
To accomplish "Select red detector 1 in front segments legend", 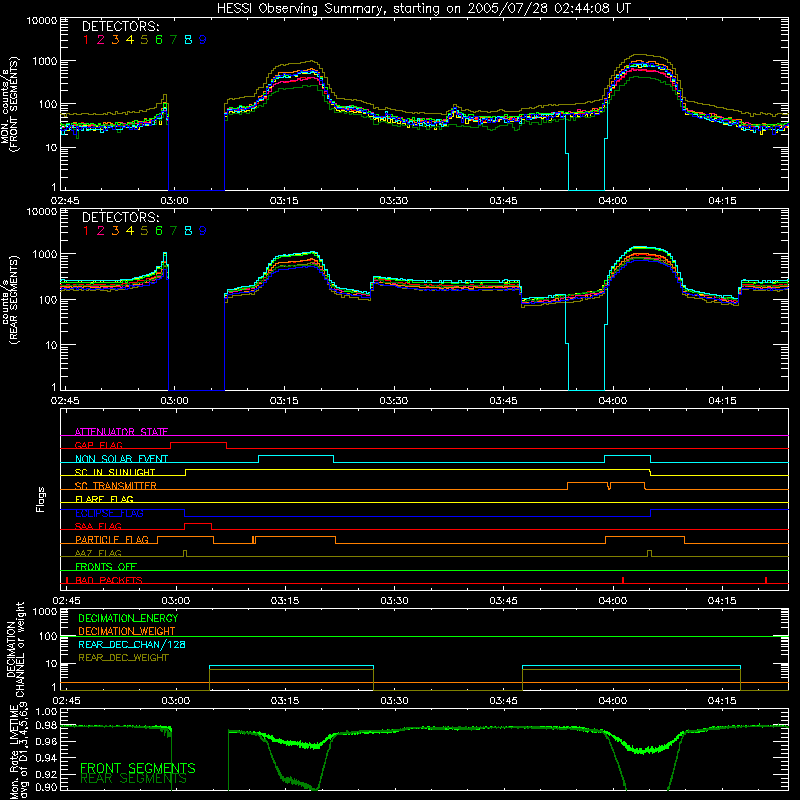I will [x=86, y=40].
